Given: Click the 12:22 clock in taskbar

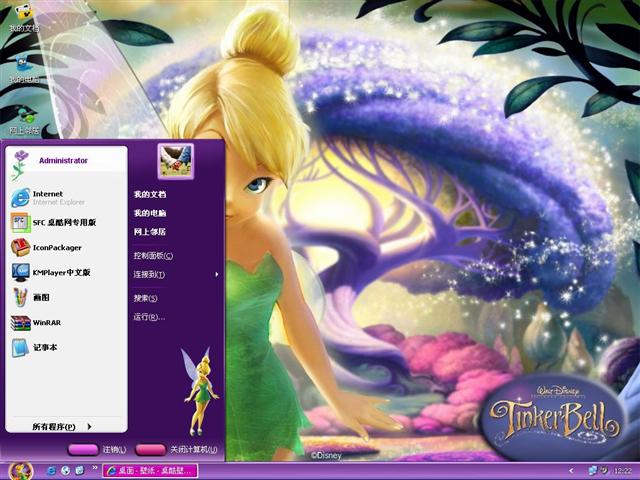Looking at the screenshot, I should pyautogui.click(x=623, y=471).
